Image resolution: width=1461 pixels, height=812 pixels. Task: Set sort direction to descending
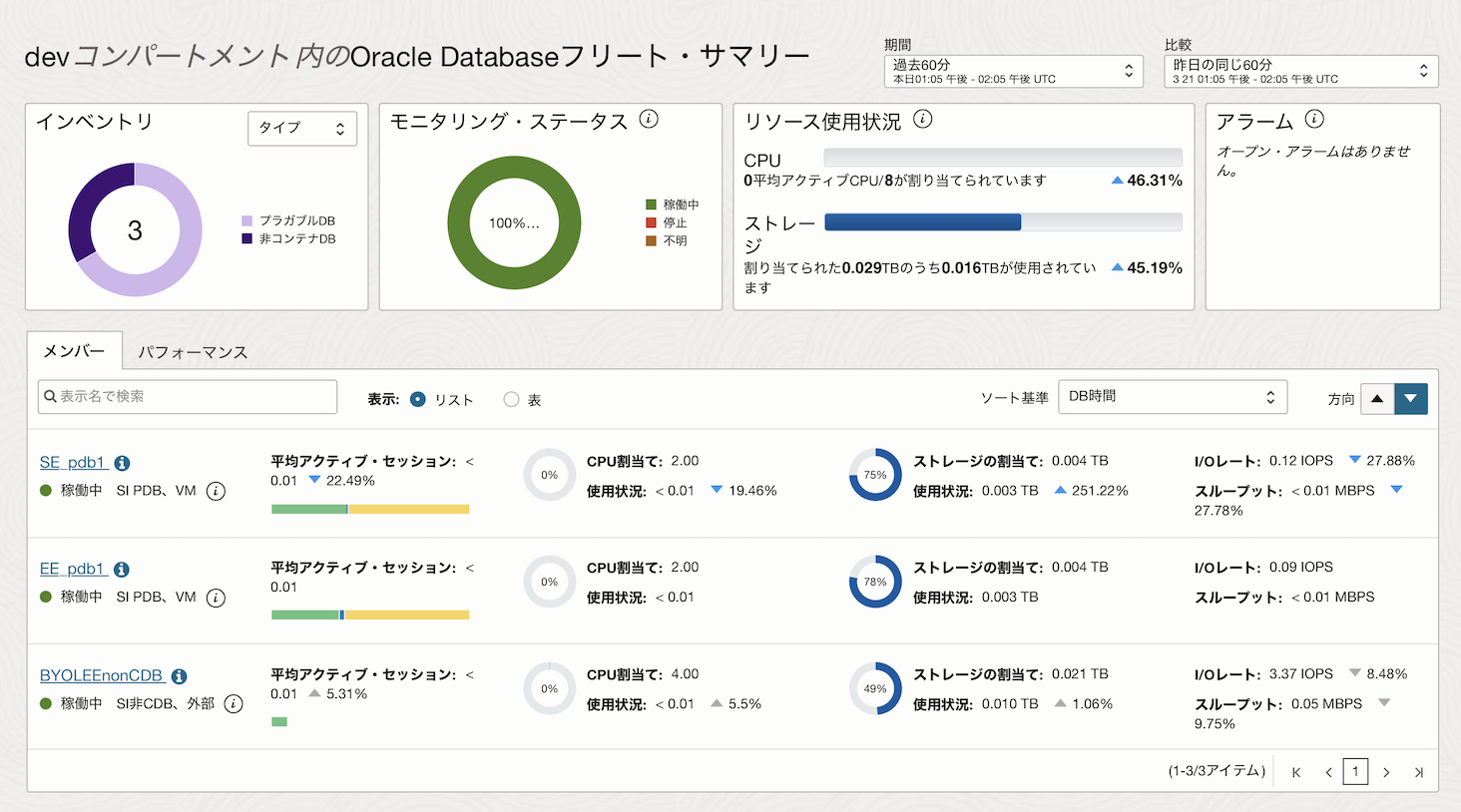[1410, 399]
